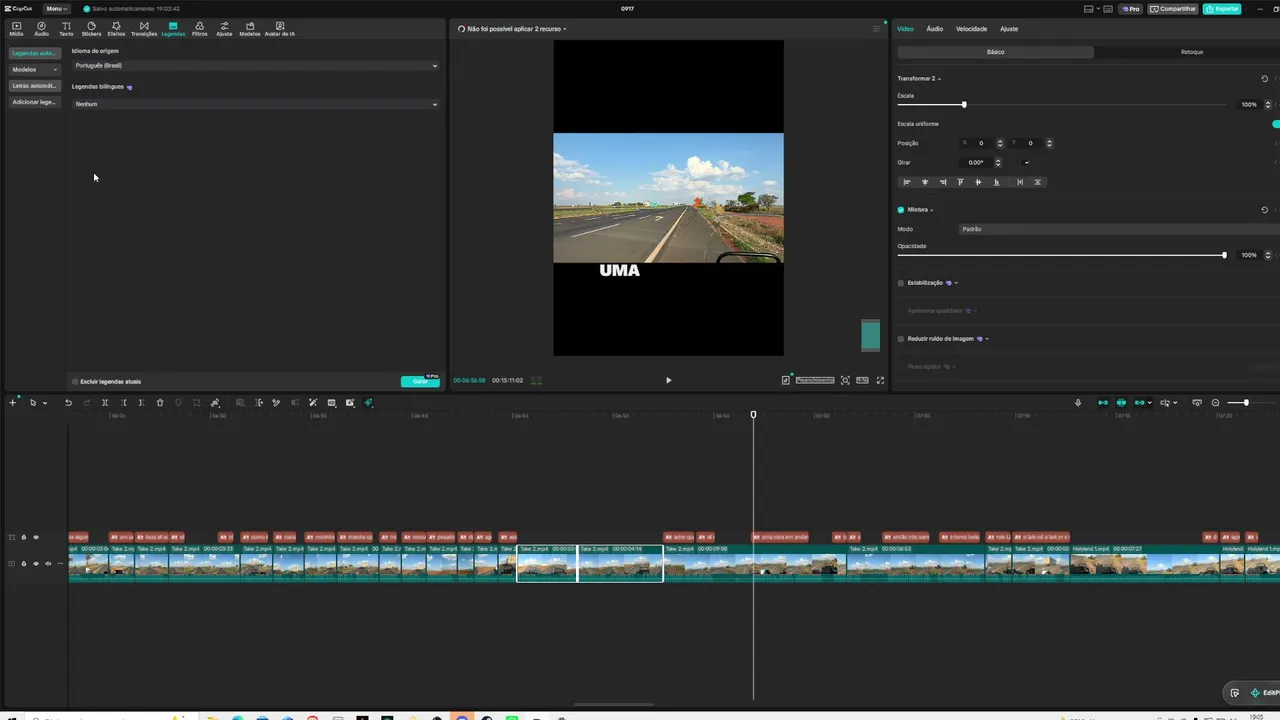1280x720 pixels.
Task: Enable the Estabilização checkbox
Action: coord(901,283)
